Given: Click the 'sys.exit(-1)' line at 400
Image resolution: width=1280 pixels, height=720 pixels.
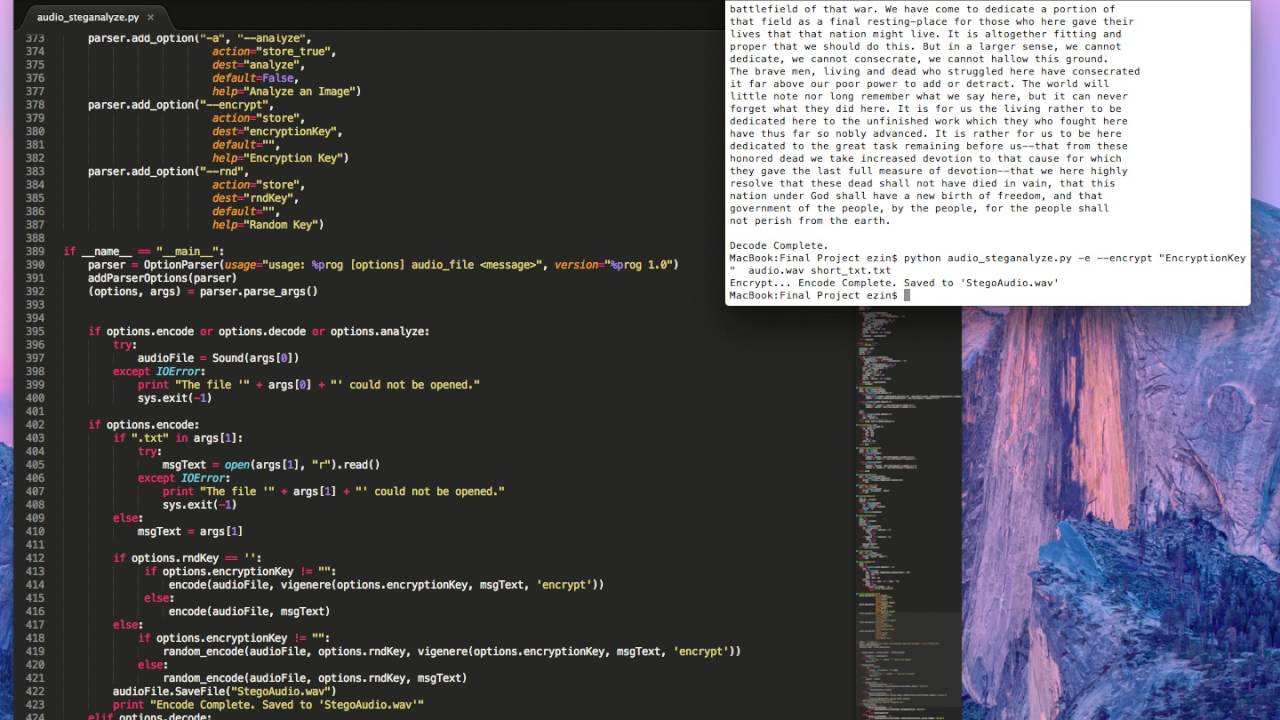Looking at the screenshot, I should pos(174,398).
